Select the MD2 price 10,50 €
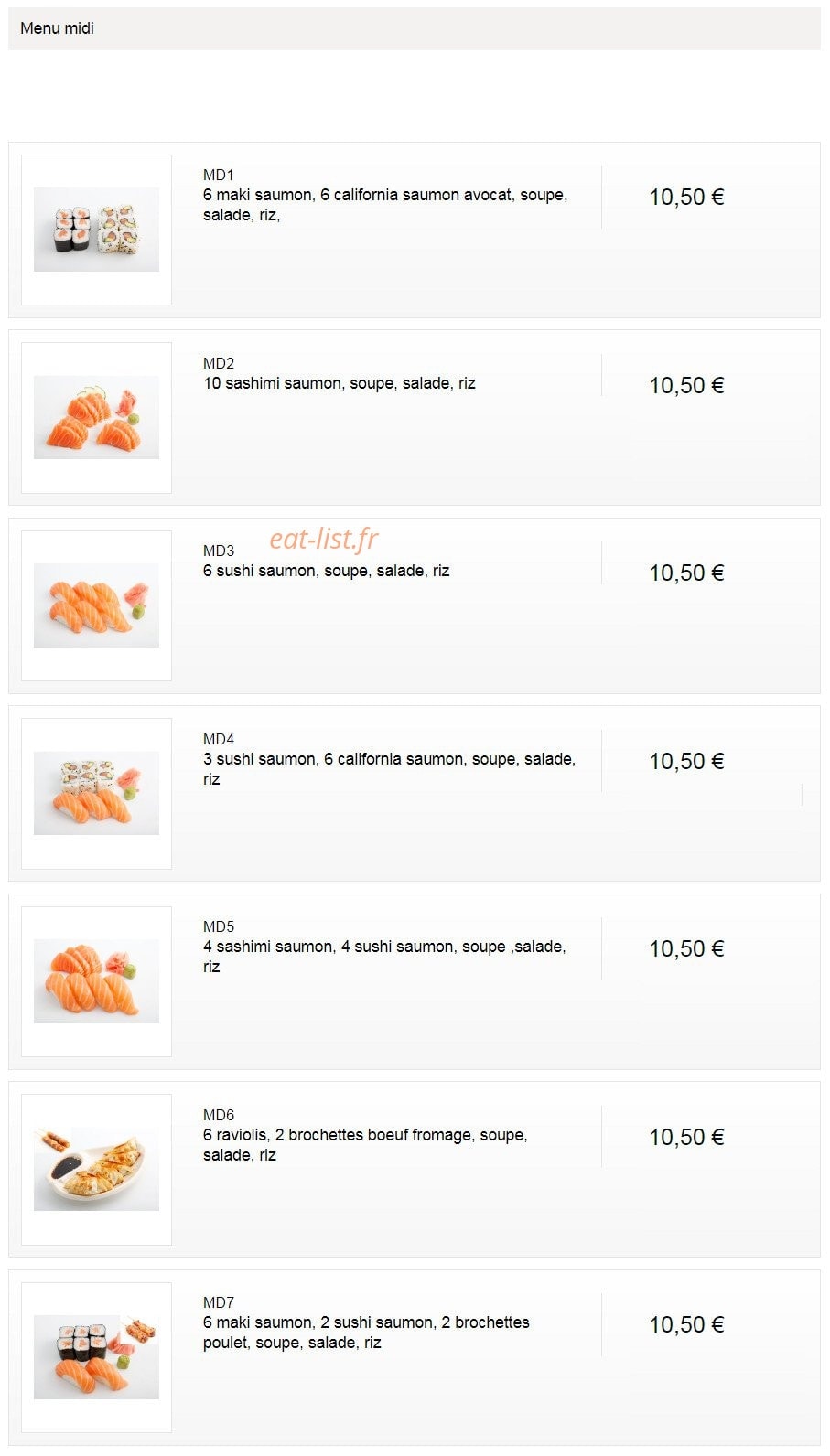The width and height of the screenshot is (830, 1456). point(686,385)
